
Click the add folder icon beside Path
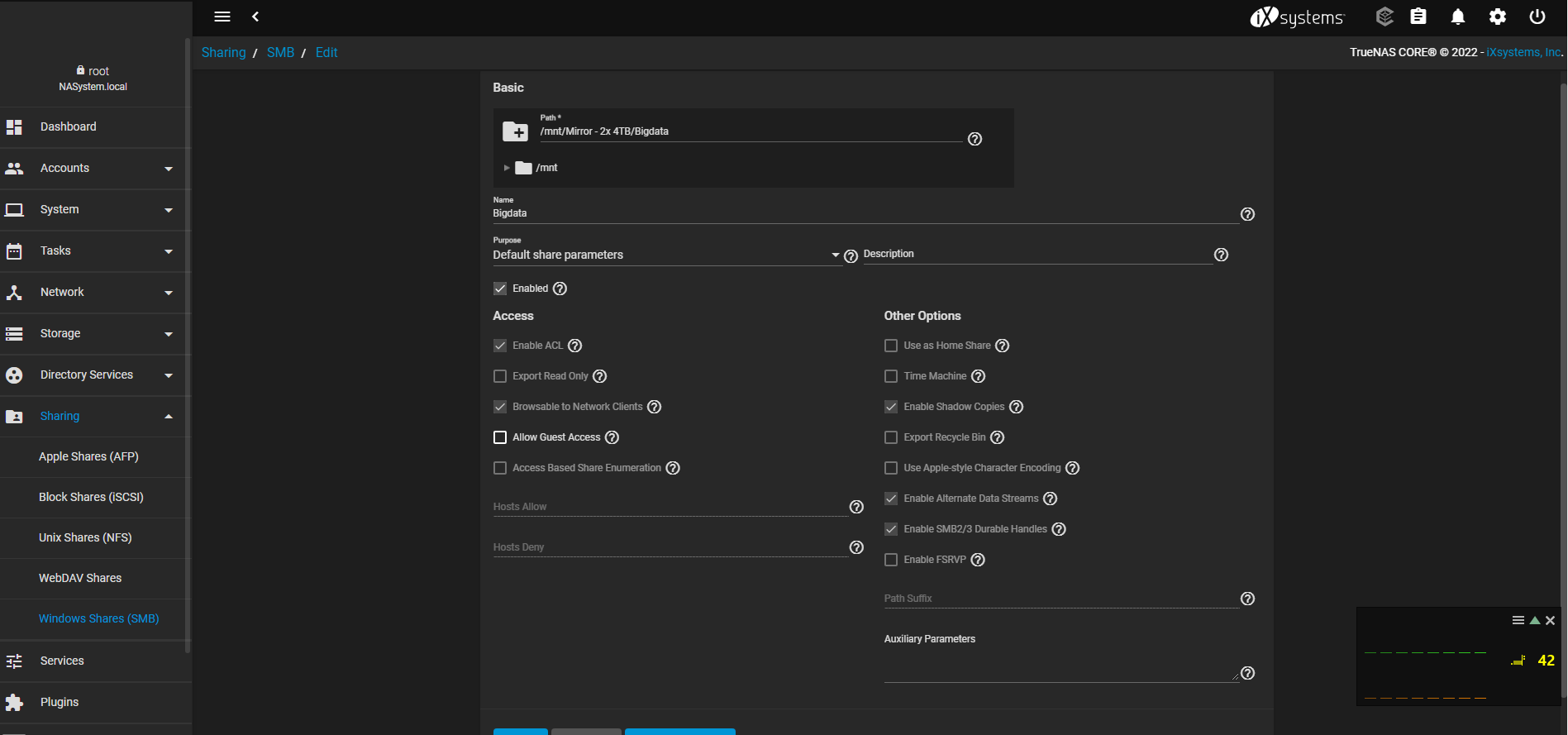tap(515, 131)
